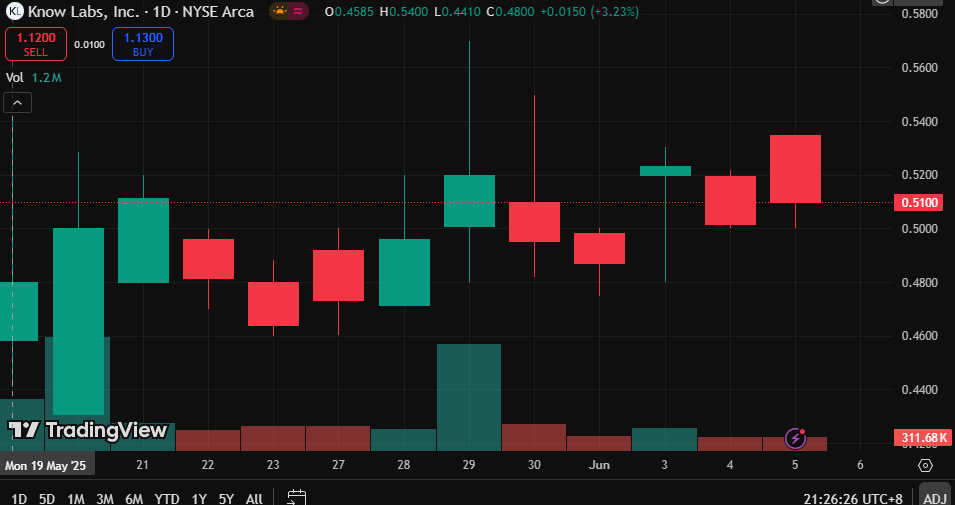This screenshot has height=505, width=955.
Task: Open timezone menu showing 21:26:26 UTC+8
Action: click(x=853, y=499)
